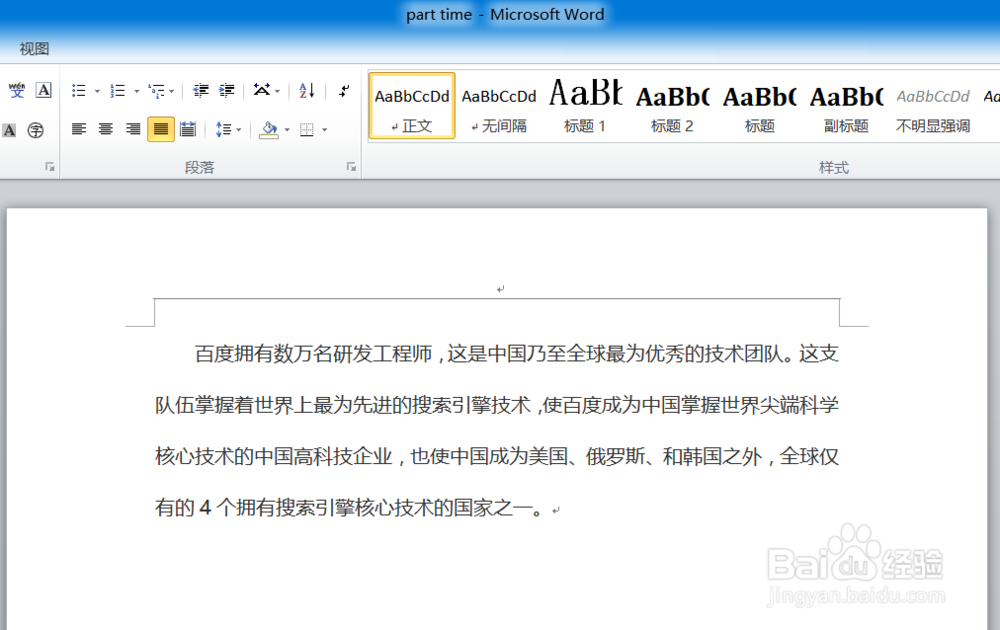The width and height of the screenshot is (1000, 630).
Task: Align text right
Action: (133, 129)
